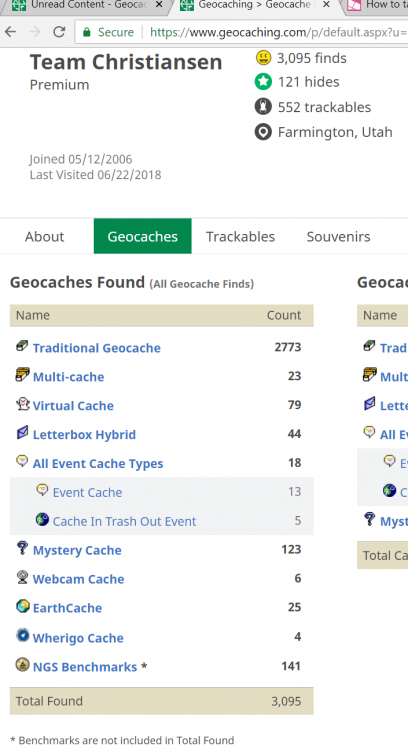Click the Farmington, Utah location text
408x750 pixels.
(335, 132)
